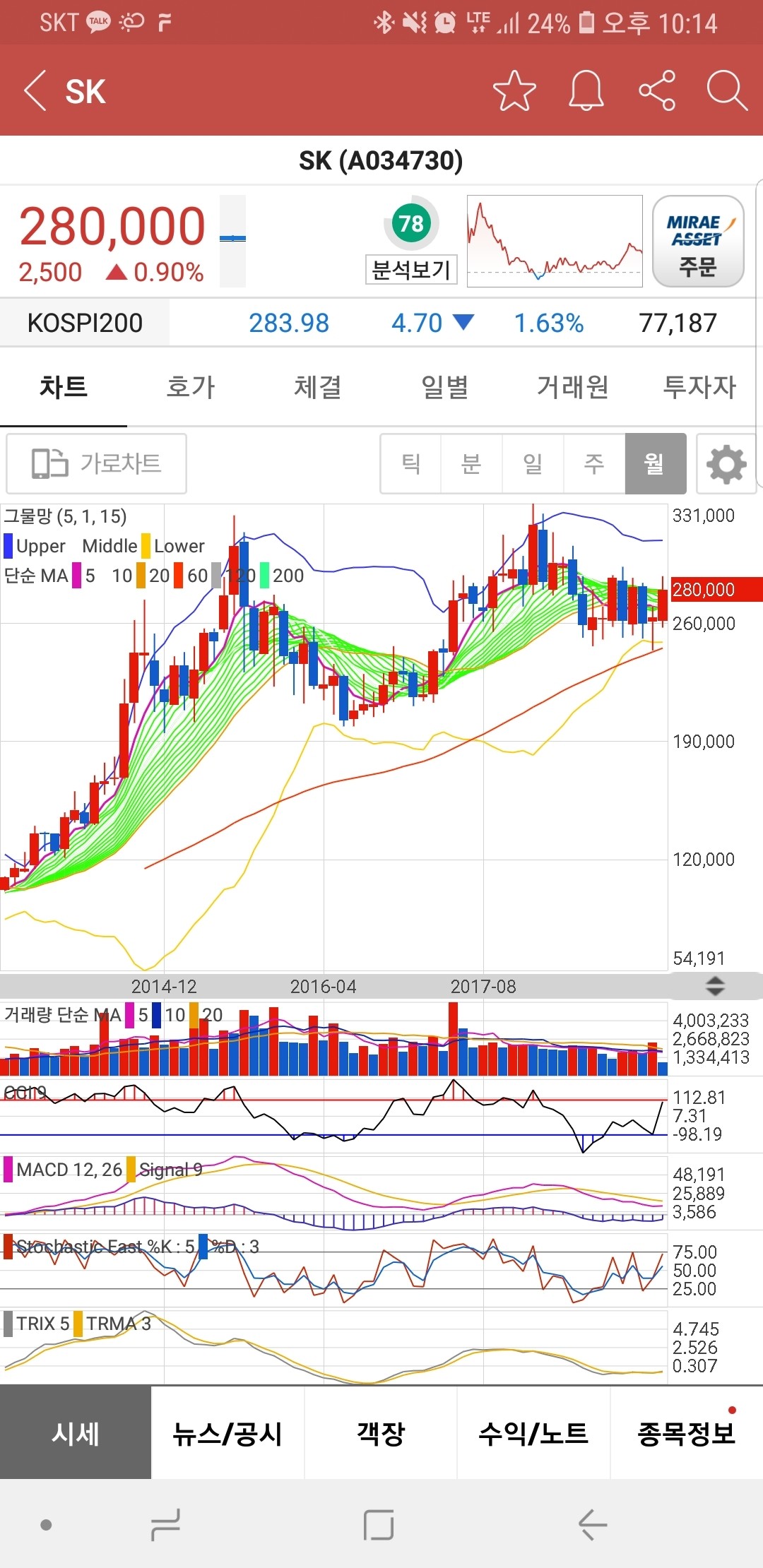This screenshot has width=763, height=1568.
Task: Switch chart period to 주 (weekly)
Action: tap(594, 464)
